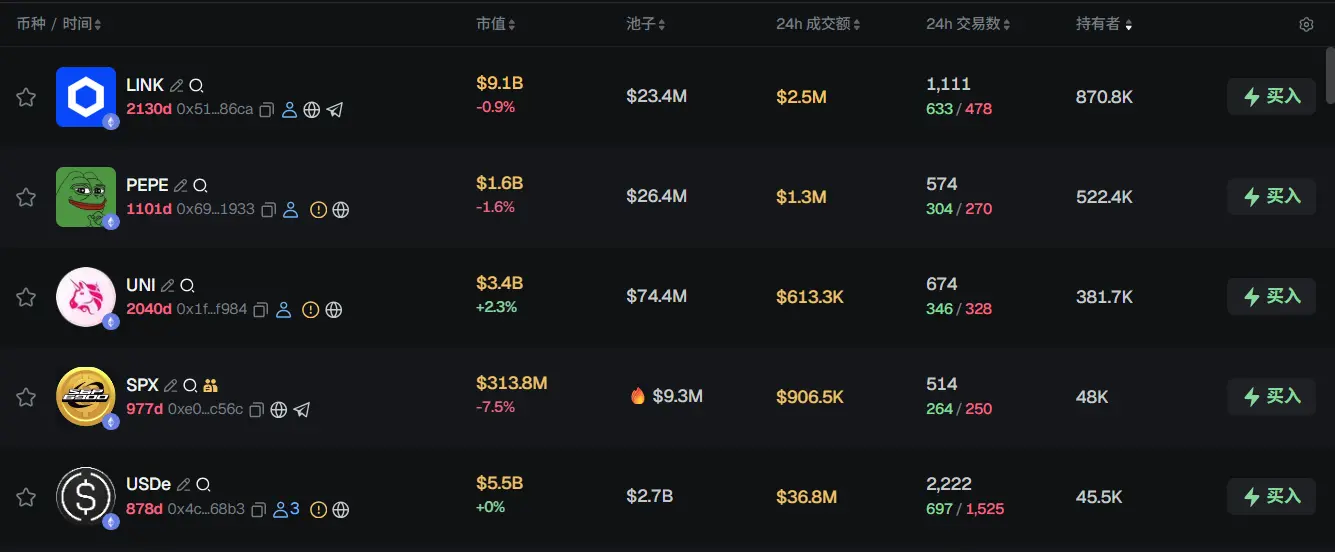Open table settings gear icon
The image size is (1335, 552).
tap(1306, 25)
